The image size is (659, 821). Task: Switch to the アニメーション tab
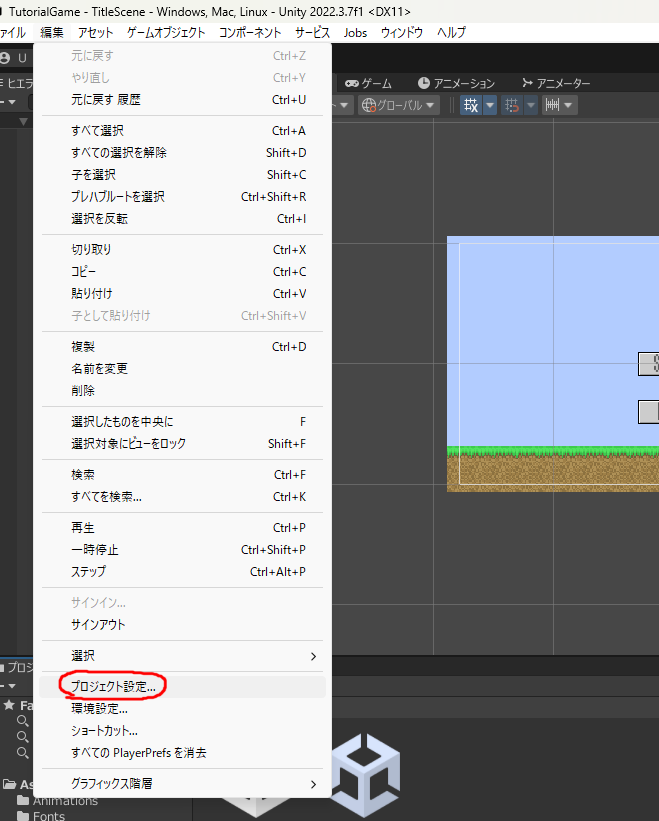(456, 83)
